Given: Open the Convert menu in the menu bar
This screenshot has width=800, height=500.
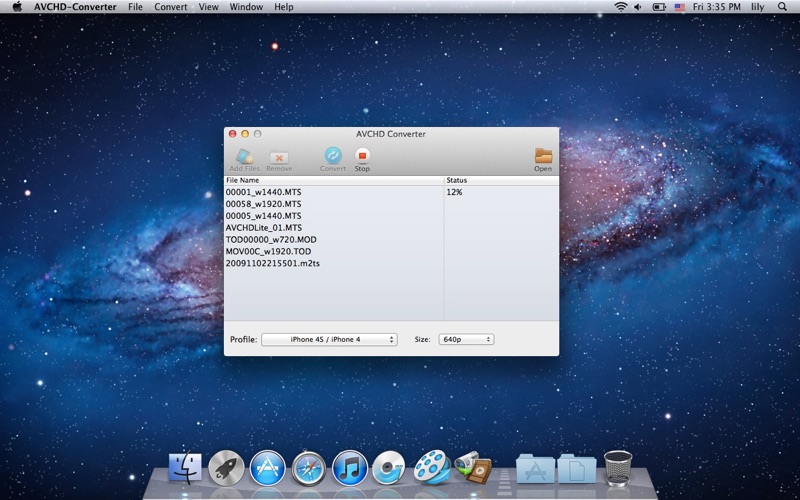Looking at the screenshot, I should 170,7.
